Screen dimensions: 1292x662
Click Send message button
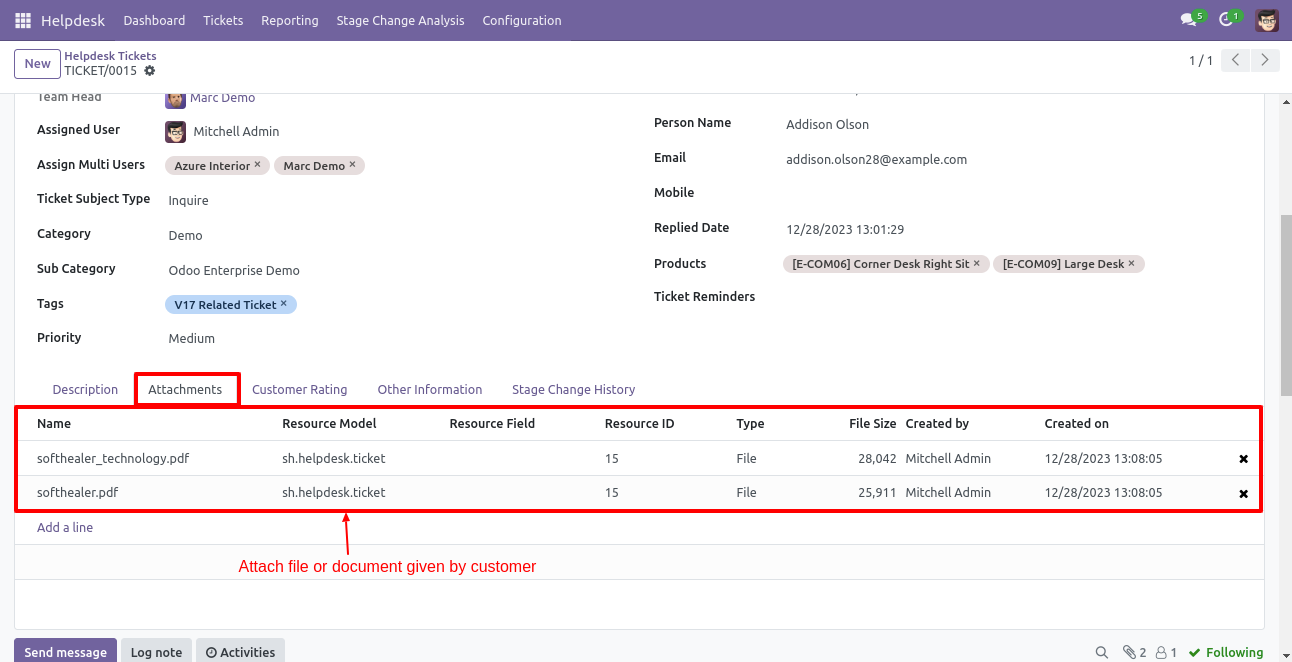click(65, 652)
